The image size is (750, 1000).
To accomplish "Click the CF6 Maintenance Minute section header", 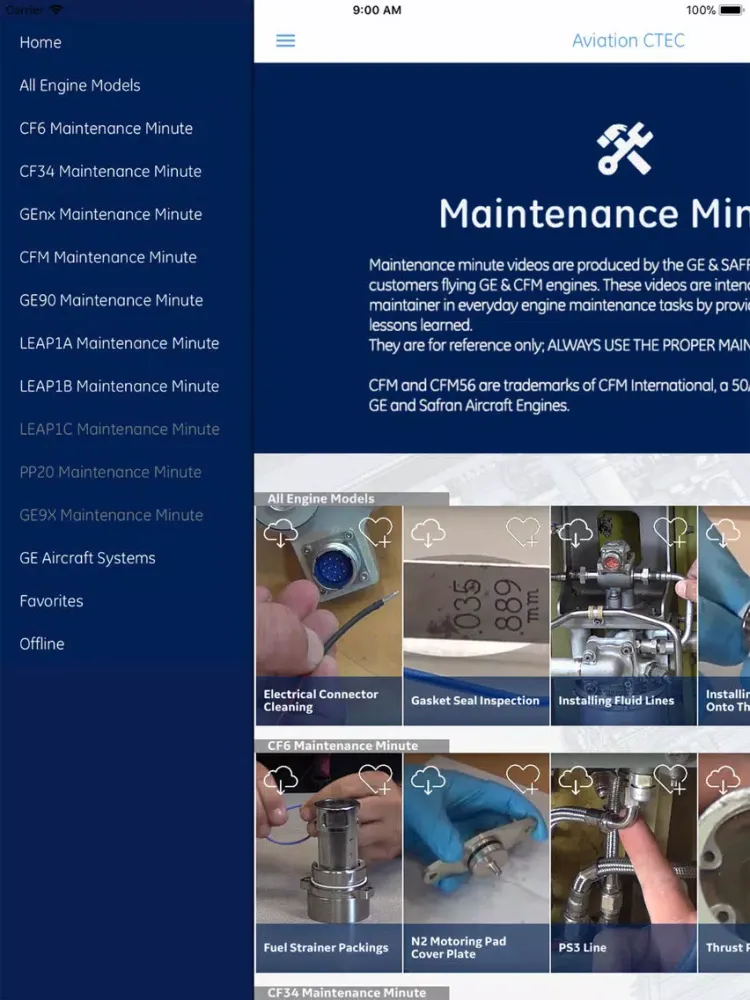I will coord(351,746).
